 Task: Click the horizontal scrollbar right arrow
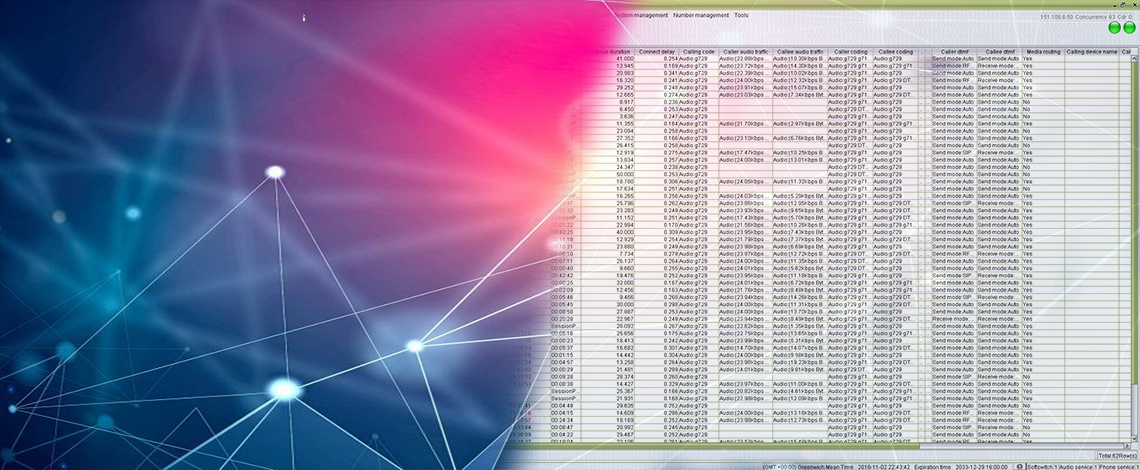tap(1128, 445)
